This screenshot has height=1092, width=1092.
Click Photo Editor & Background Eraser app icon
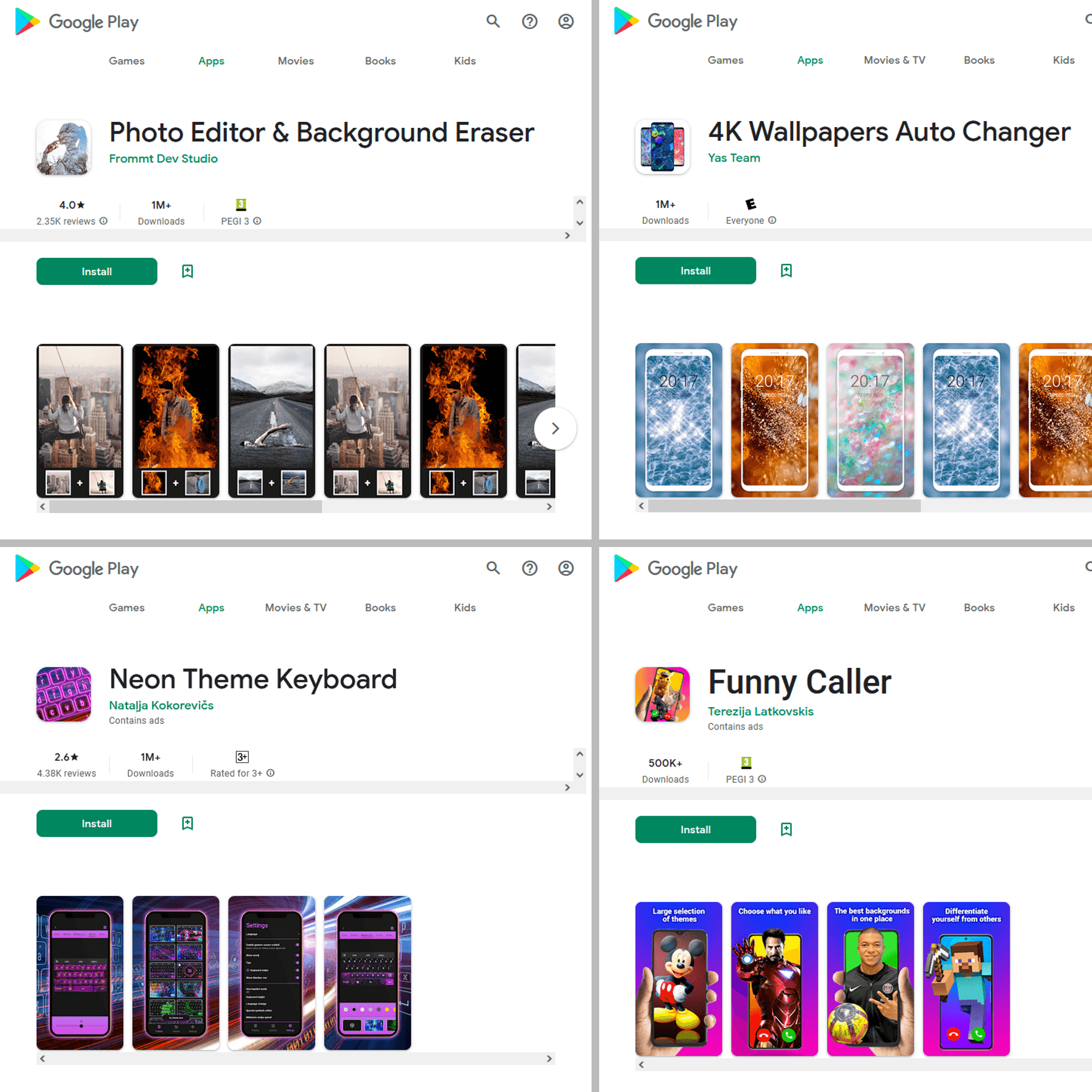64,147
